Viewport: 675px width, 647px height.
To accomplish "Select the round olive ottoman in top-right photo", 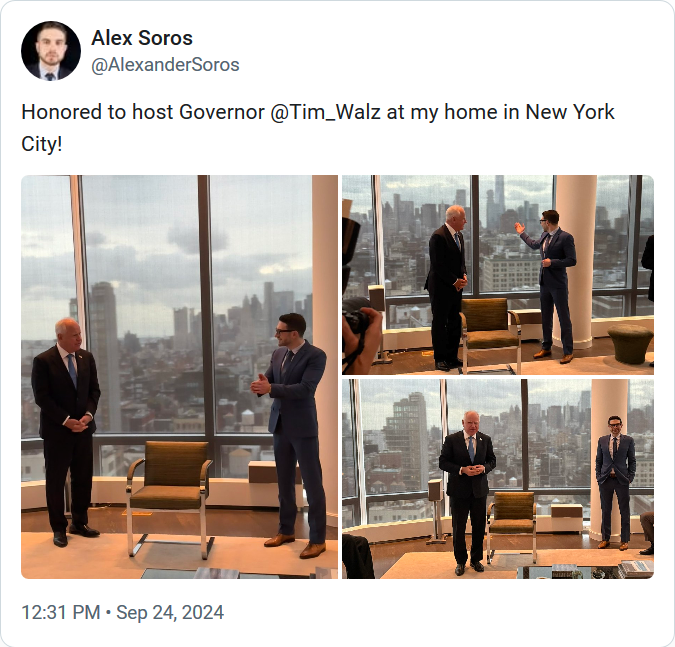I will [x=630, y=343].
